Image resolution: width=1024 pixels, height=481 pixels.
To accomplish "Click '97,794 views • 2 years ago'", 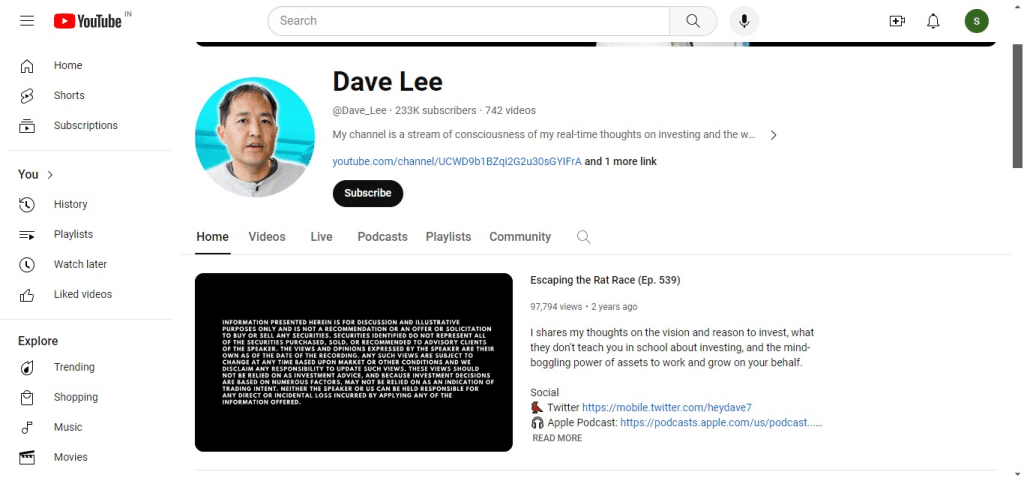I will coord(583,307).
